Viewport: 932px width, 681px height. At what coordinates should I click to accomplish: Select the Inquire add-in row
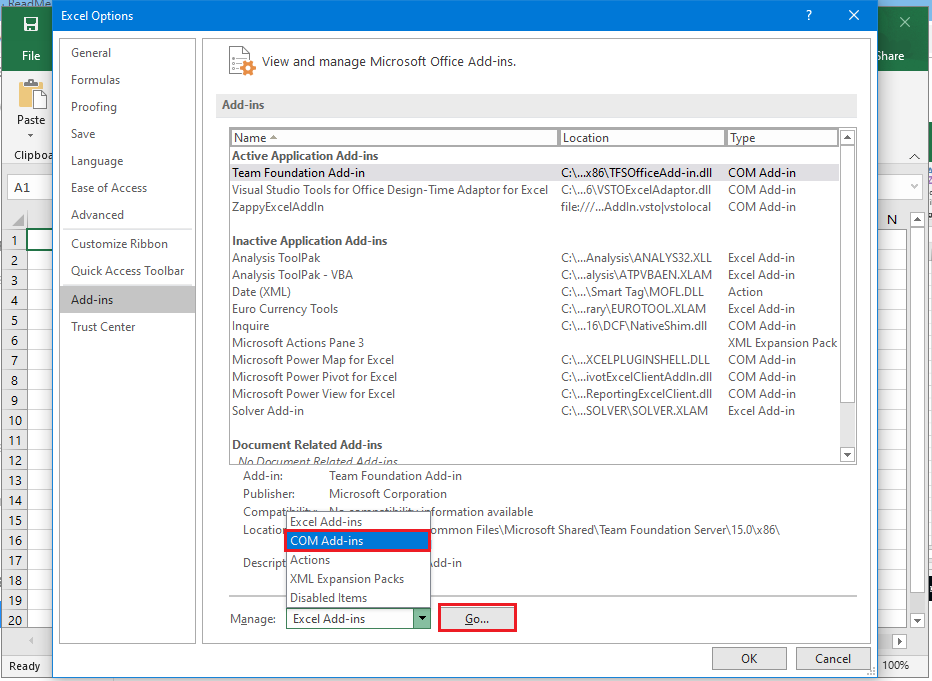(x=534, y=326)
